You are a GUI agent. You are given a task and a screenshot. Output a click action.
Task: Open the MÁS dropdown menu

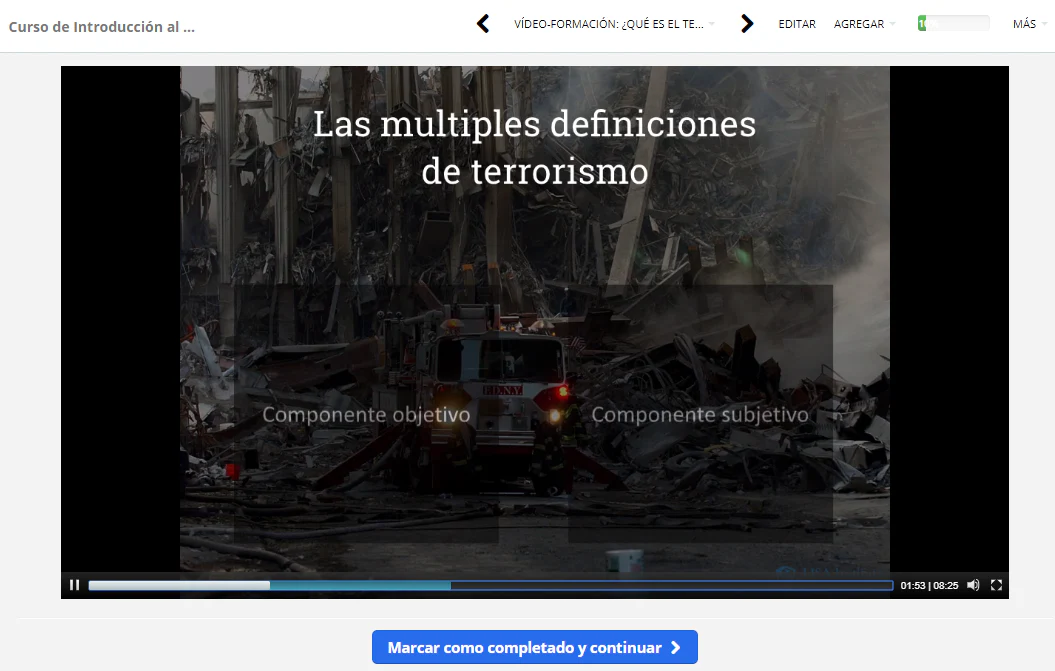click(1029, 24)
